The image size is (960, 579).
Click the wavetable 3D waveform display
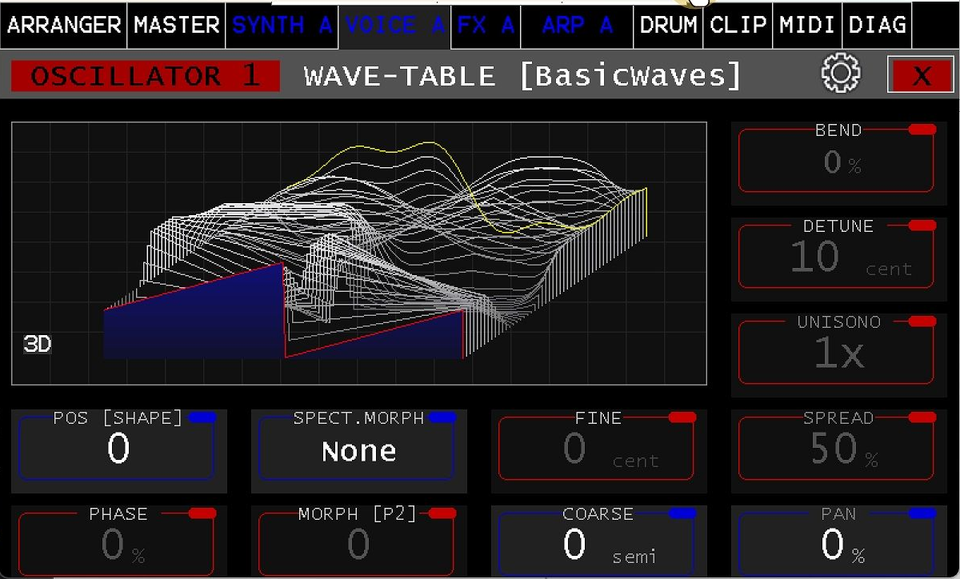tap(359, 253)
